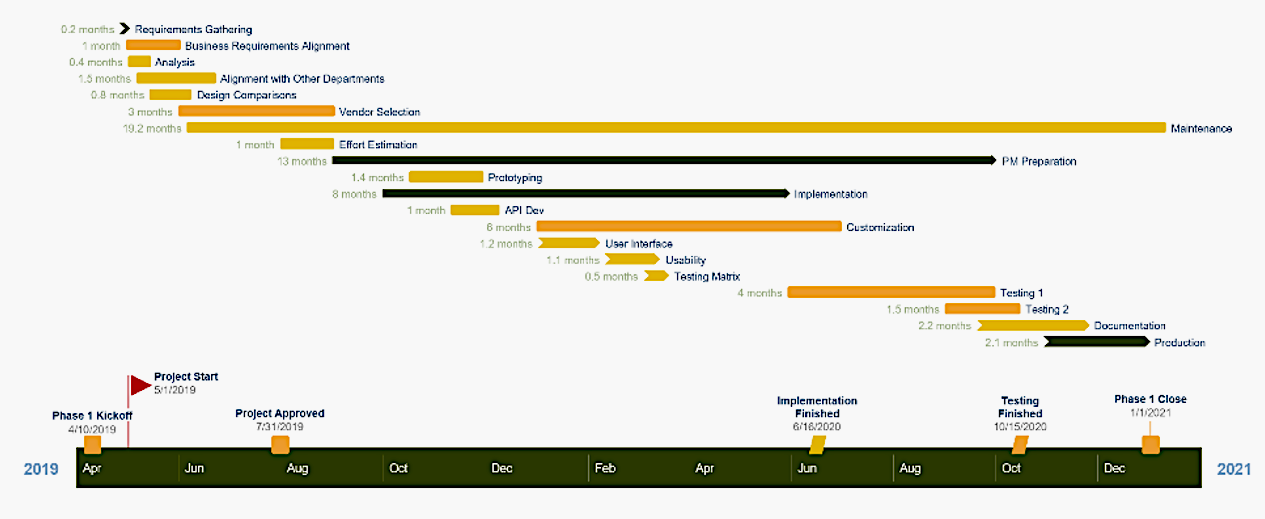Click the Requirements Gathering chevron icon

click(x=124, y=29)
